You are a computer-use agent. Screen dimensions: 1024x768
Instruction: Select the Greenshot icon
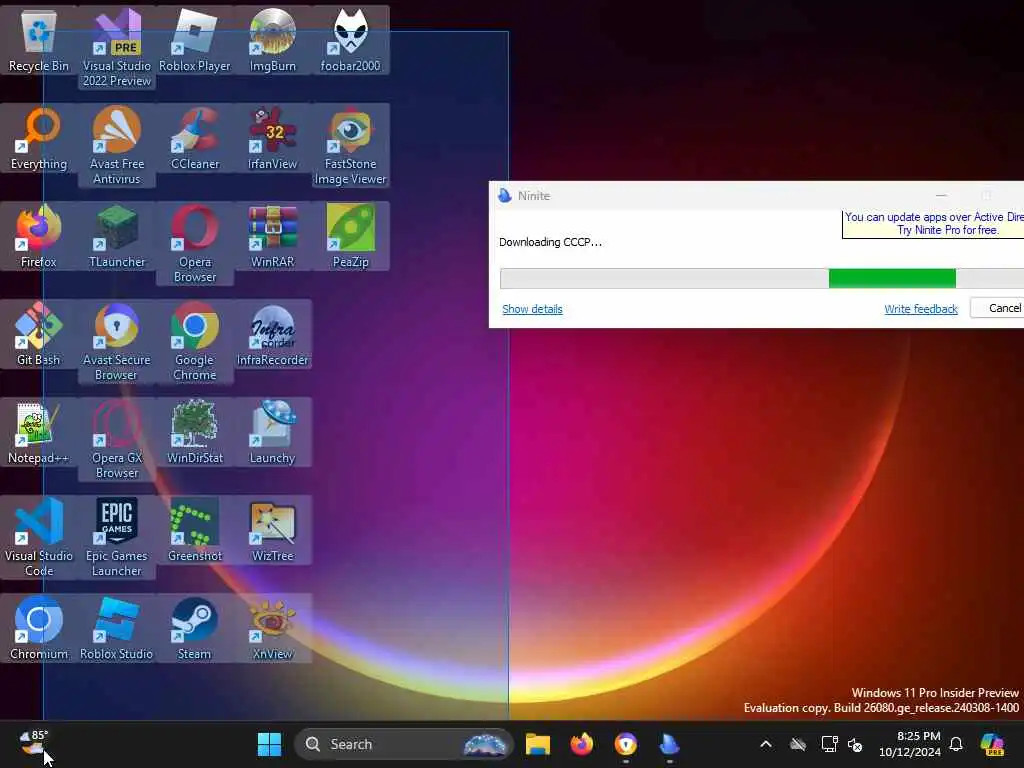click(195, 530)
